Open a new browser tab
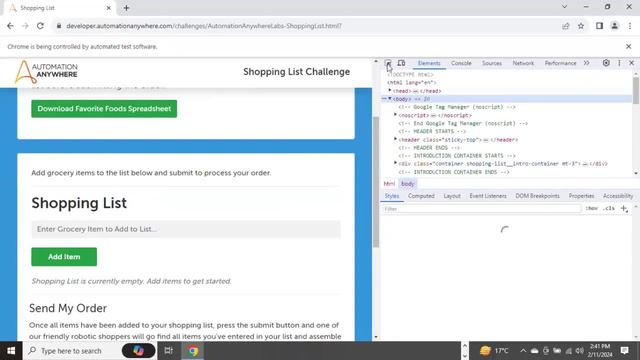Image resolution: width=640 pixels, height=360 pixels. [127, 8]
